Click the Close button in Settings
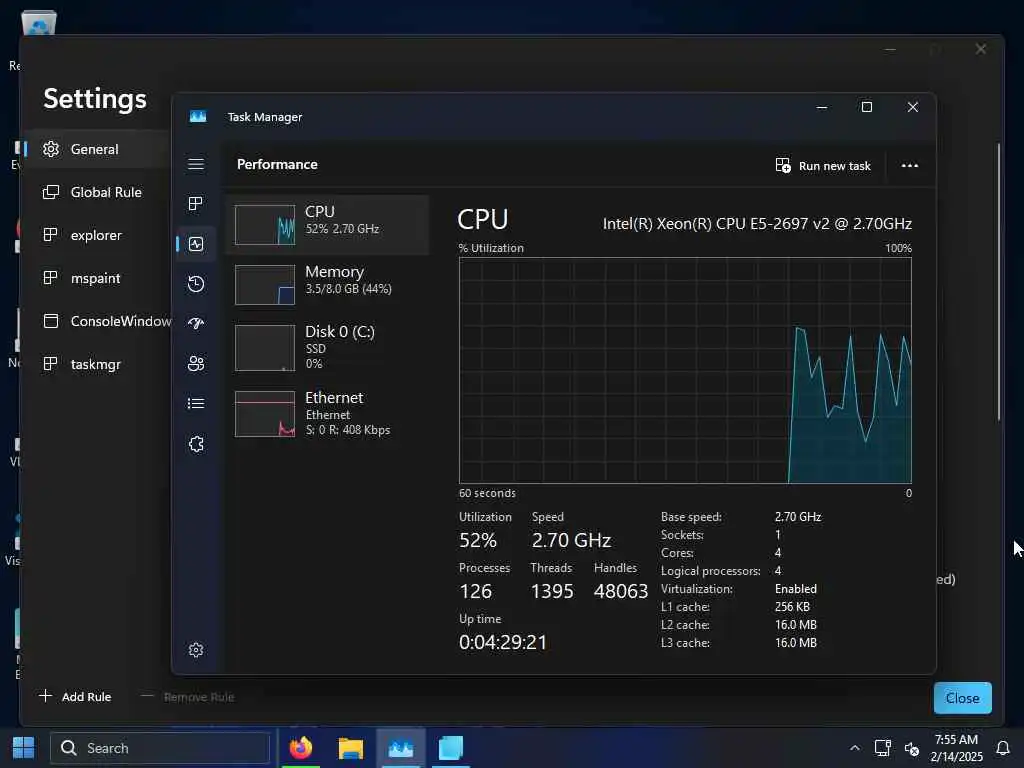1024x768 pixels. tap(963, 698)
